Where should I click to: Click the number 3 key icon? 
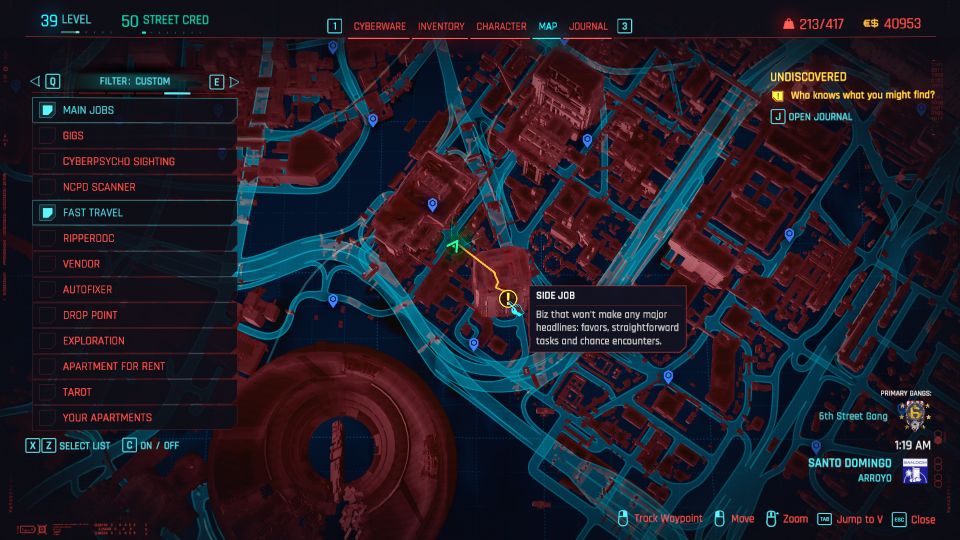pos(624,26)
